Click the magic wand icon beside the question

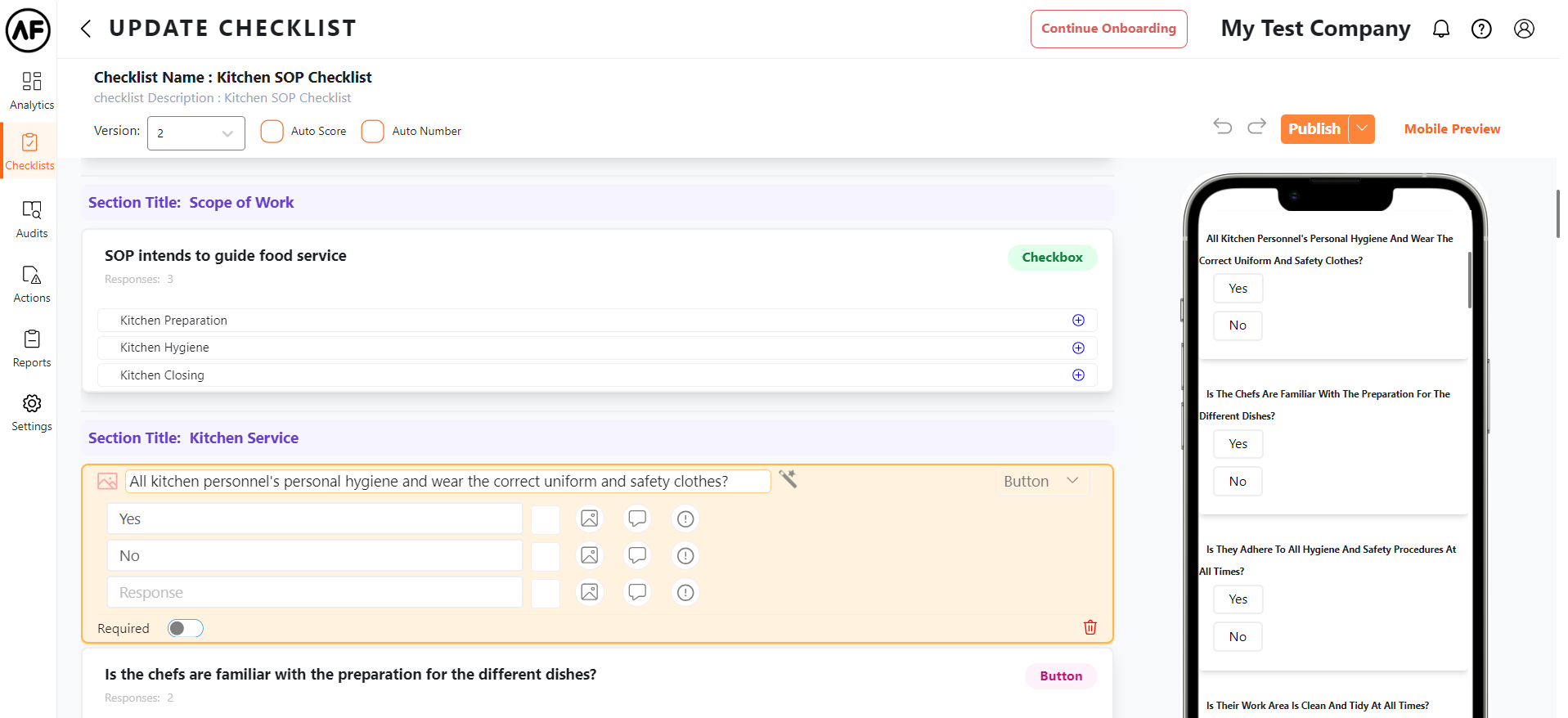(x=788, y=479)
